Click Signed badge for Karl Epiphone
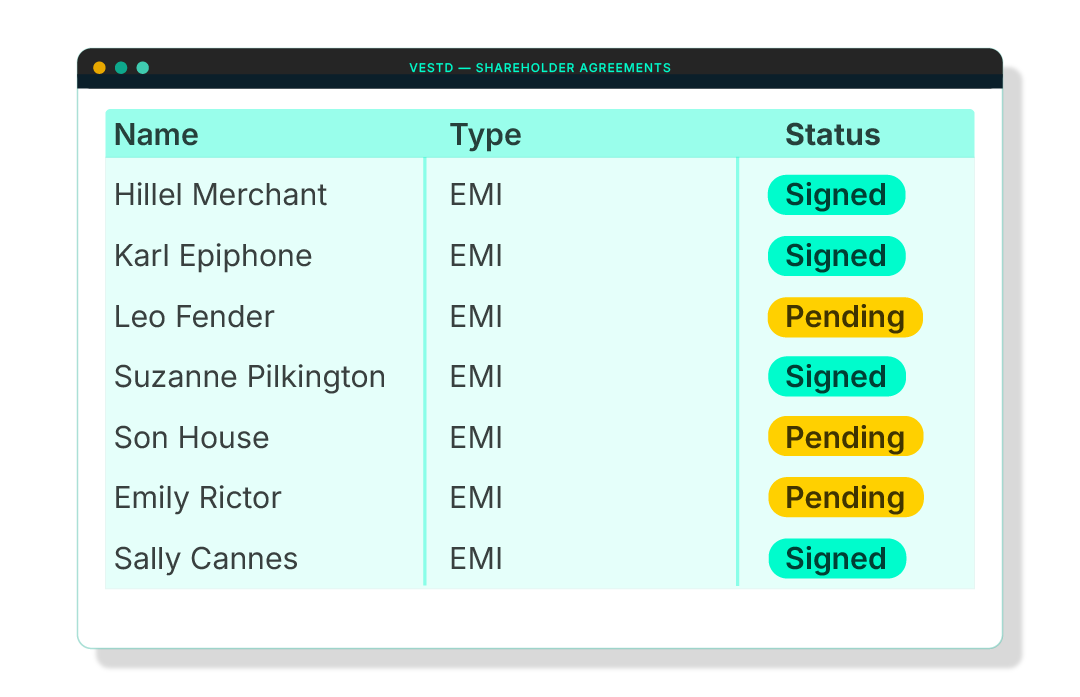The height and width of the screenshot is (697, 1080). tap(836, 256)
